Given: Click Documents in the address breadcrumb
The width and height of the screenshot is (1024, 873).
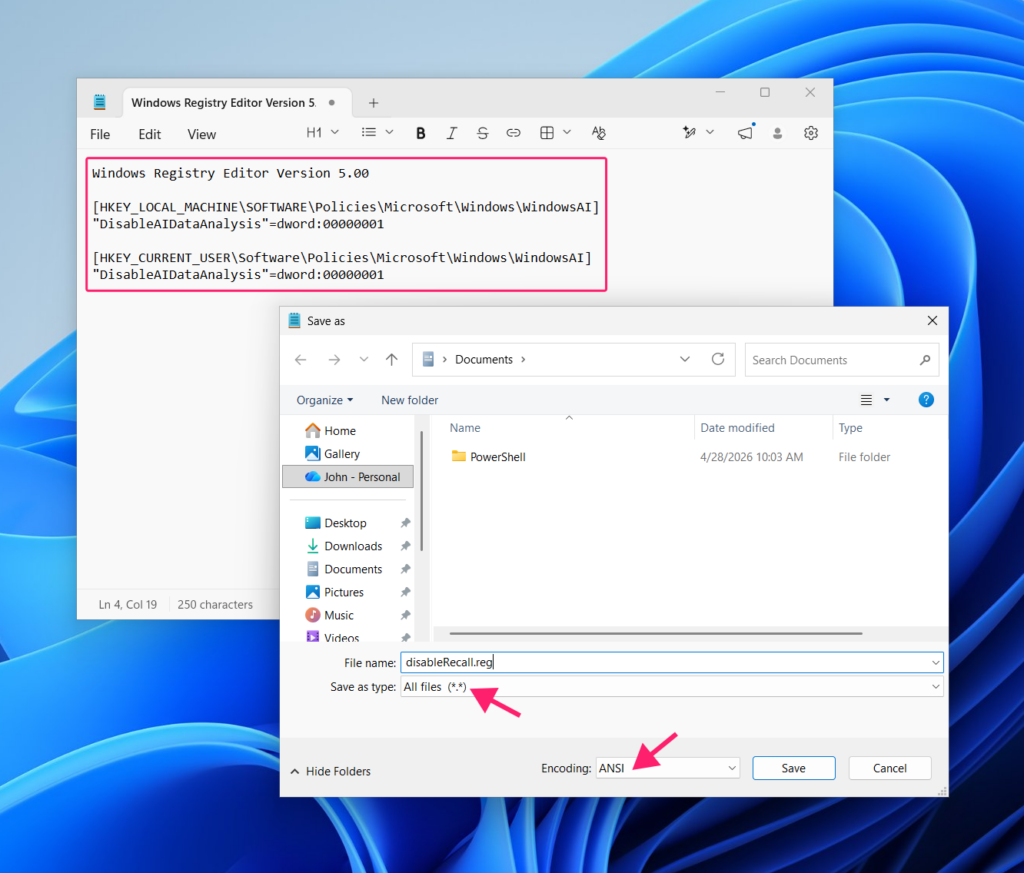Looking at the screenshot, I should (x=484, y=360).
